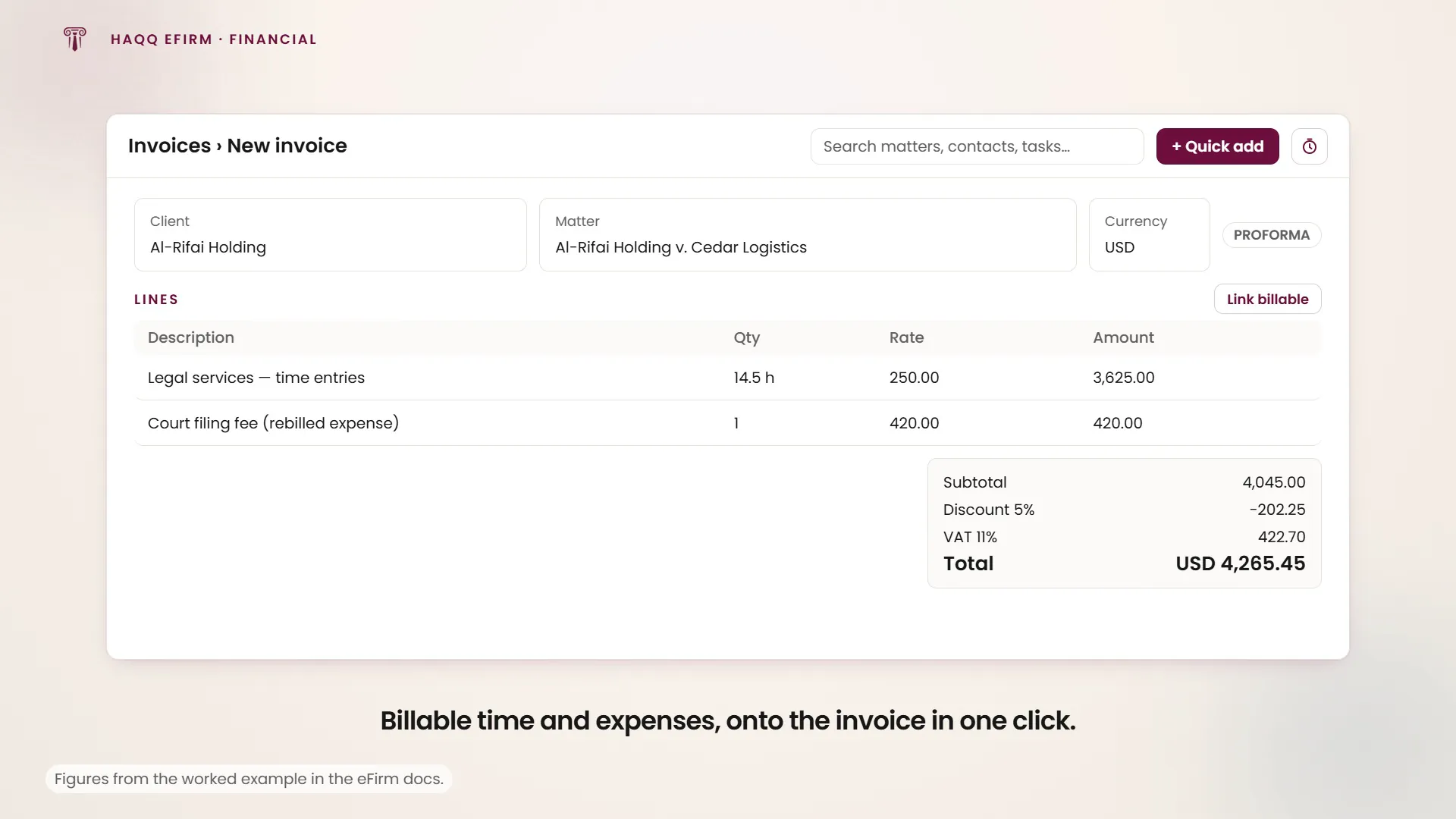Click the HAQQ EFIRM · FINANCIAL header text
Viewport: 1456px width, 819px height.
[213, 39]
